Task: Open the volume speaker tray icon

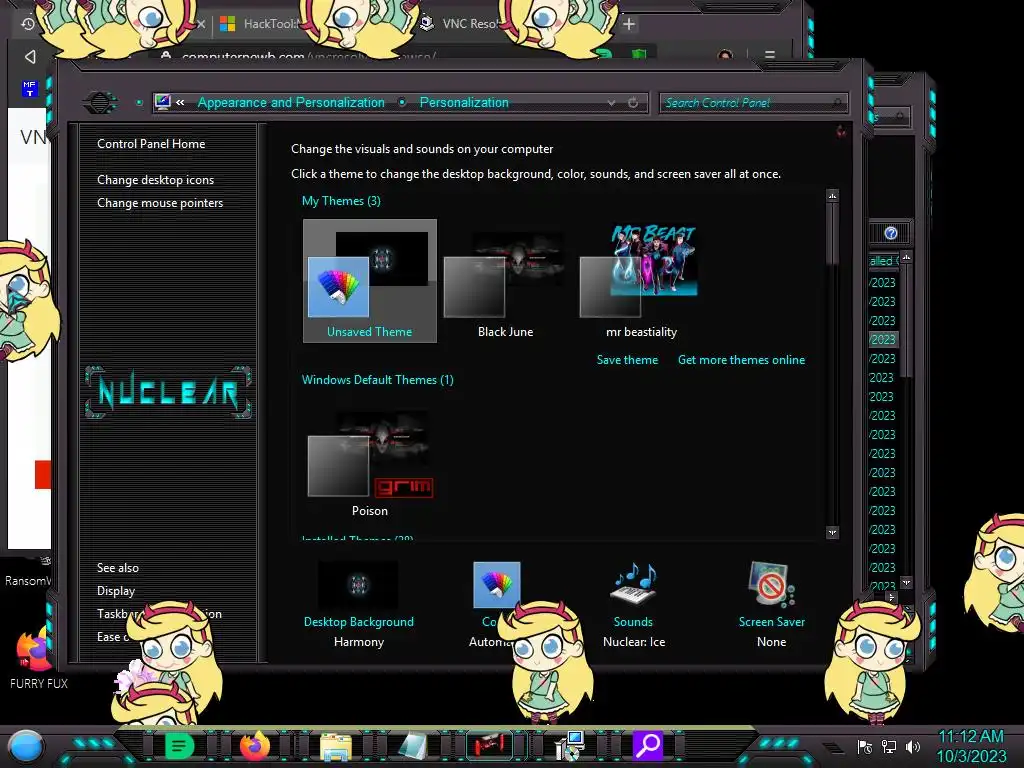Action: click(x=912, y=746)
